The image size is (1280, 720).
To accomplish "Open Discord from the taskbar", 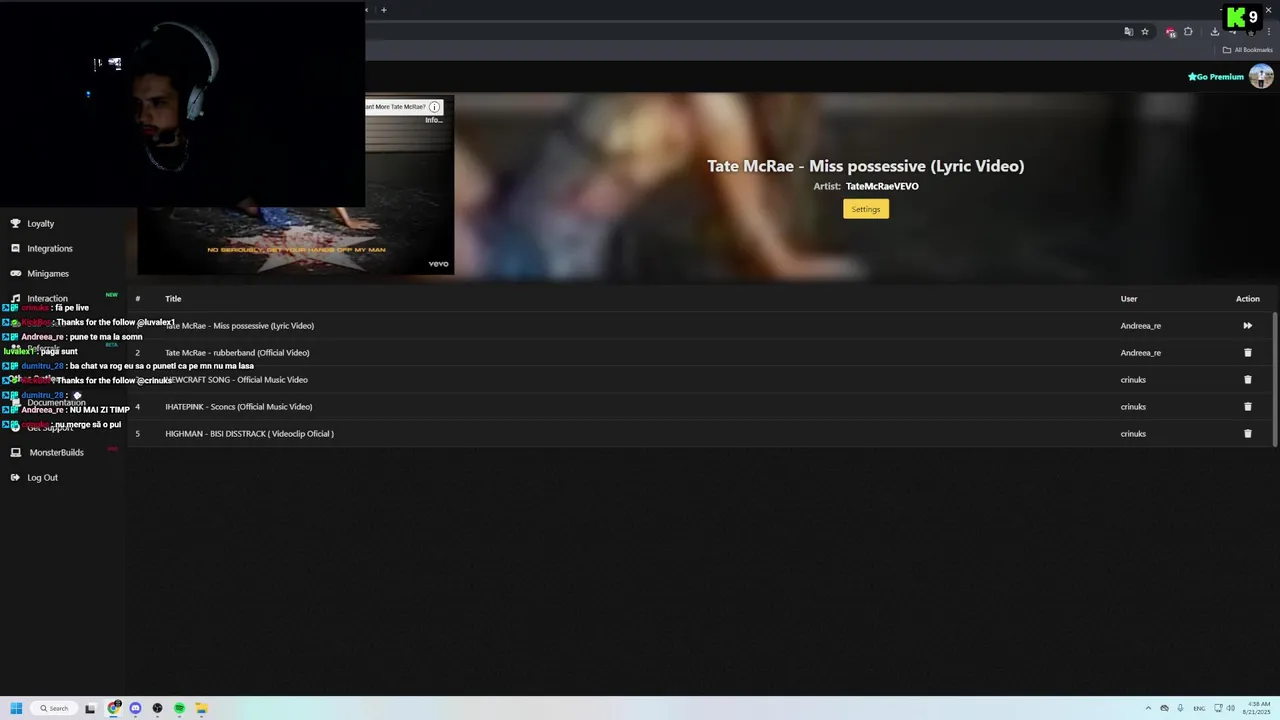I will coord(135,708).
